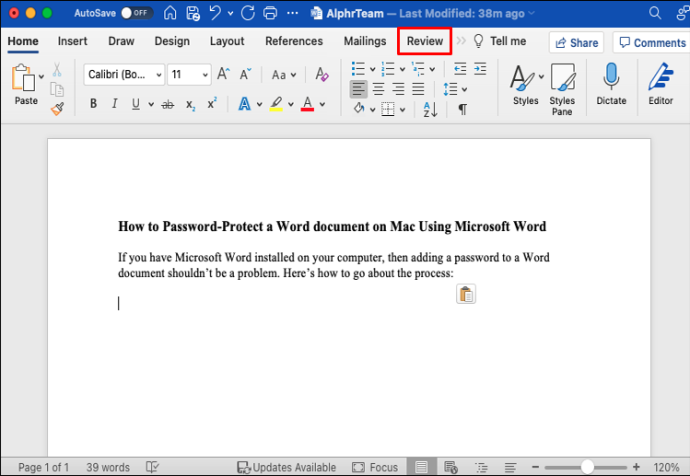This screenshot has width=690, height=476.
Task: Click Increase Indent icon
Action: point(480,69)
